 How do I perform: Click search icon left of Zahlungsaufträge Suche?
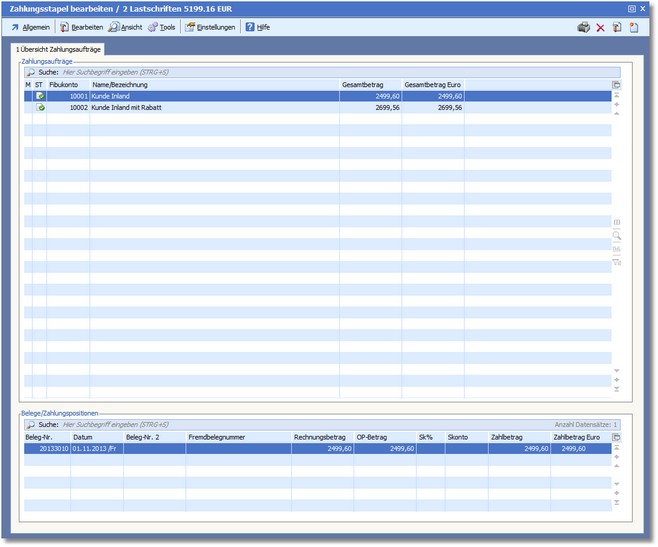point(30,73)
